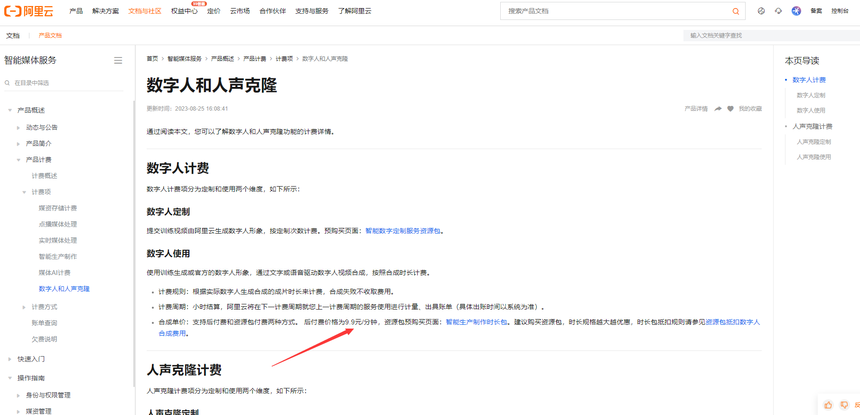The image size is (860, 415).
Task: Toggle the sidebar hamburger menu icon
Action: pyautogui.click(x=118, y=60)
